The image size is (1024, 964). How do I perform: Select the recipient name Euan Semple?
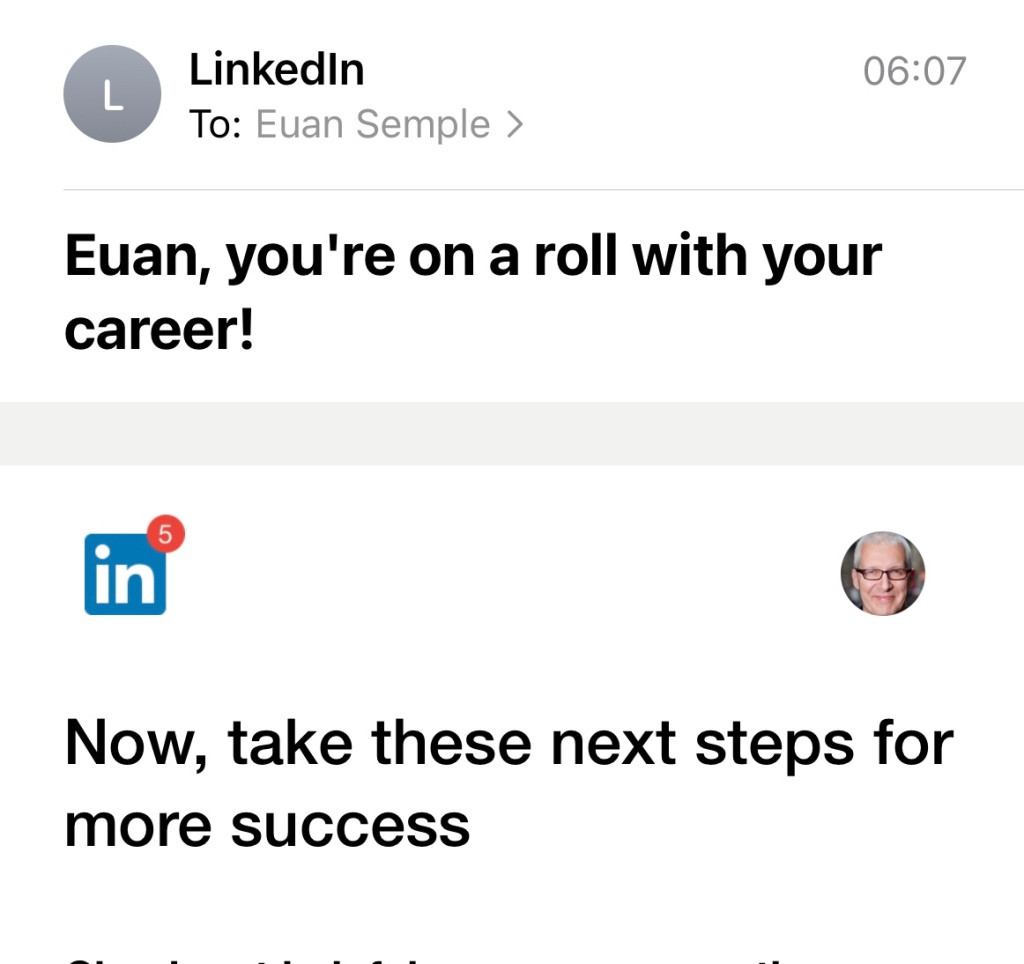pos(373,126)
